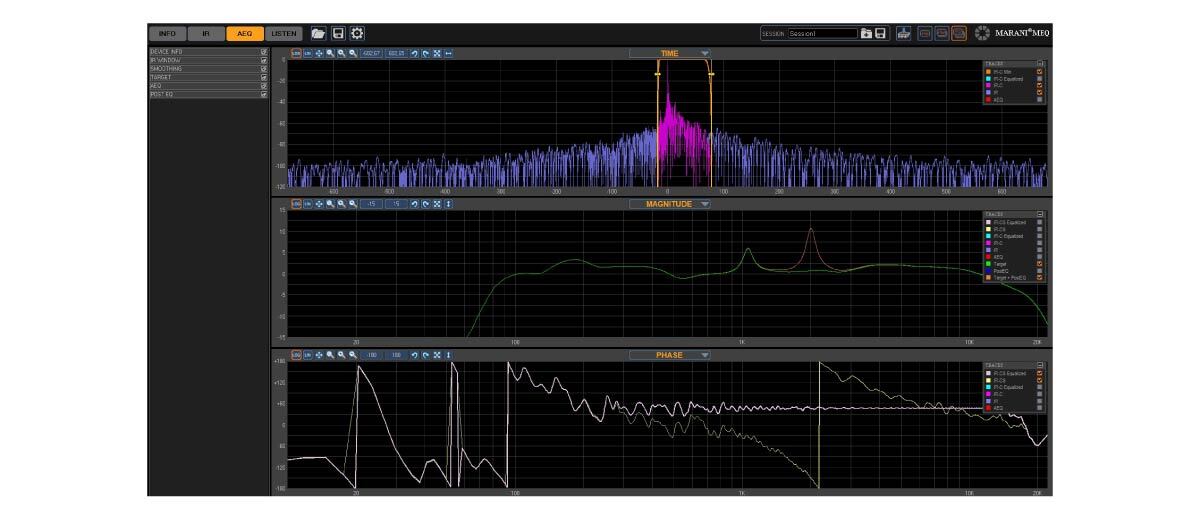The width and height of the screenshot is (1200, 520).
Task: Click the open folder icon in the top toolbar
Action: pos(318,33)
